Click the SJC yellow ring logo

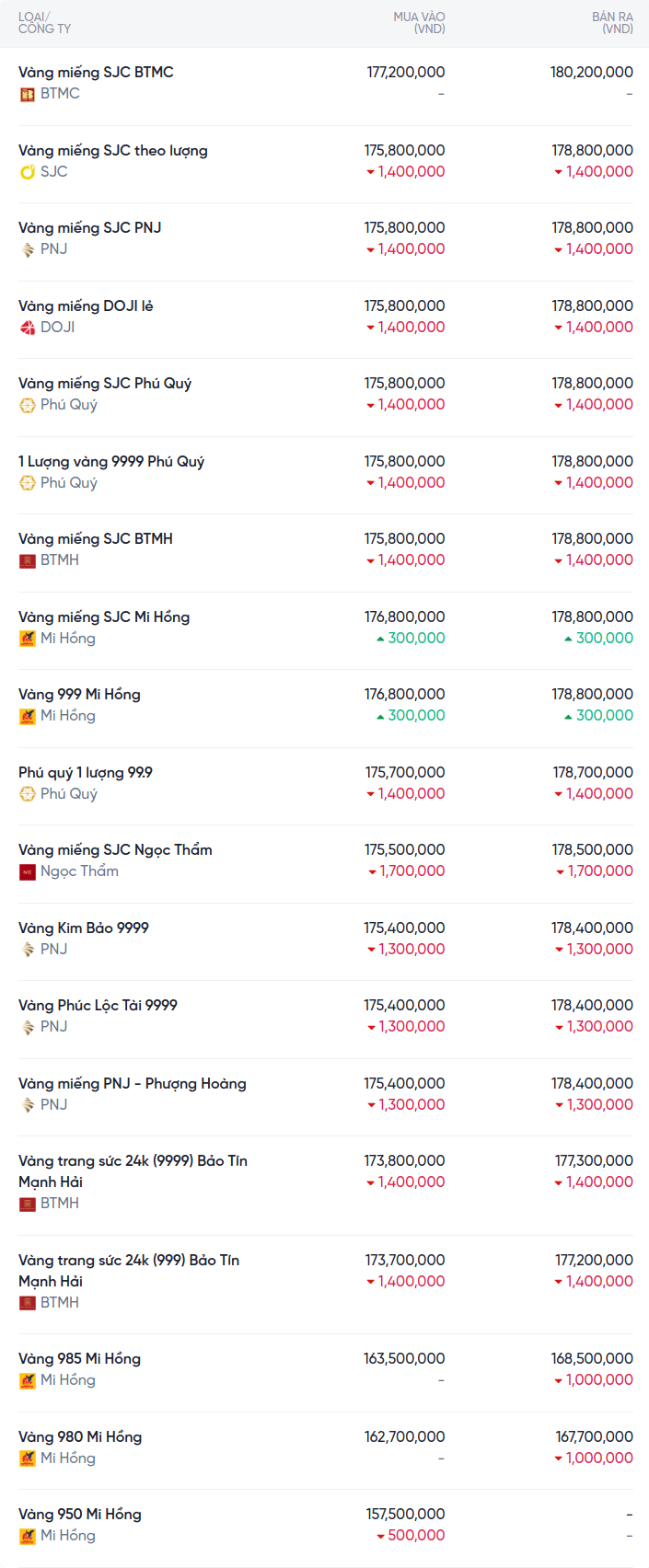coord(28,172)
